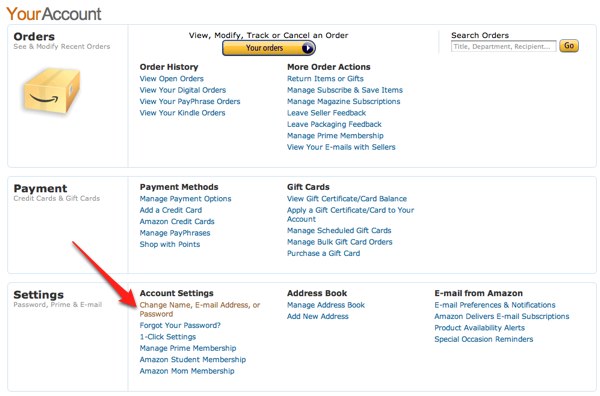
Task: Select Manage Address Book link
Action: pos(326,305)
